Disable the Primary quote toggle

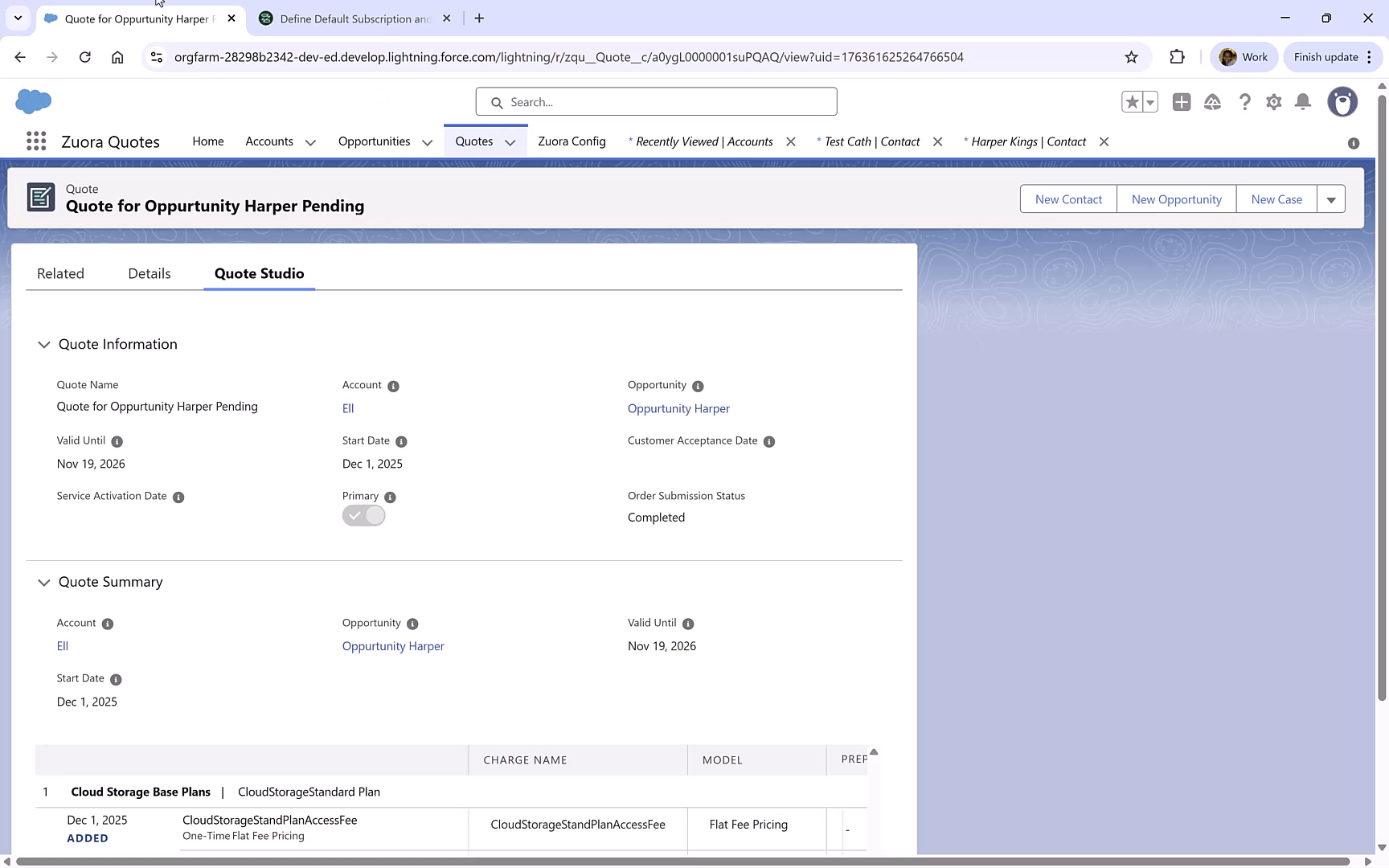click(363, 515)
